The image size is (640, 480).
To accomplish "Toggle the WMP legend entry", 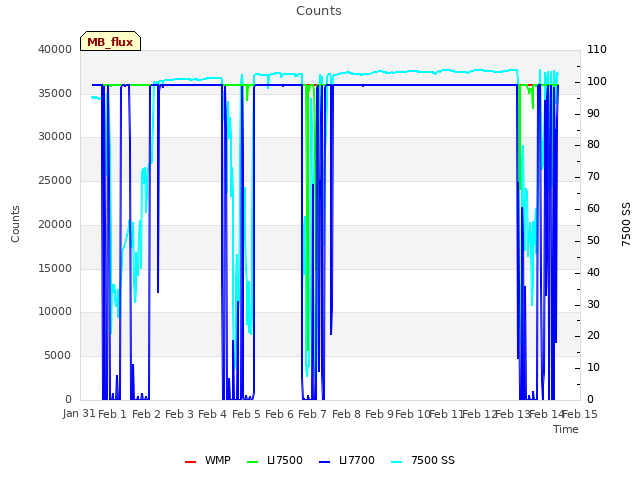I will (x=208, y=460).
